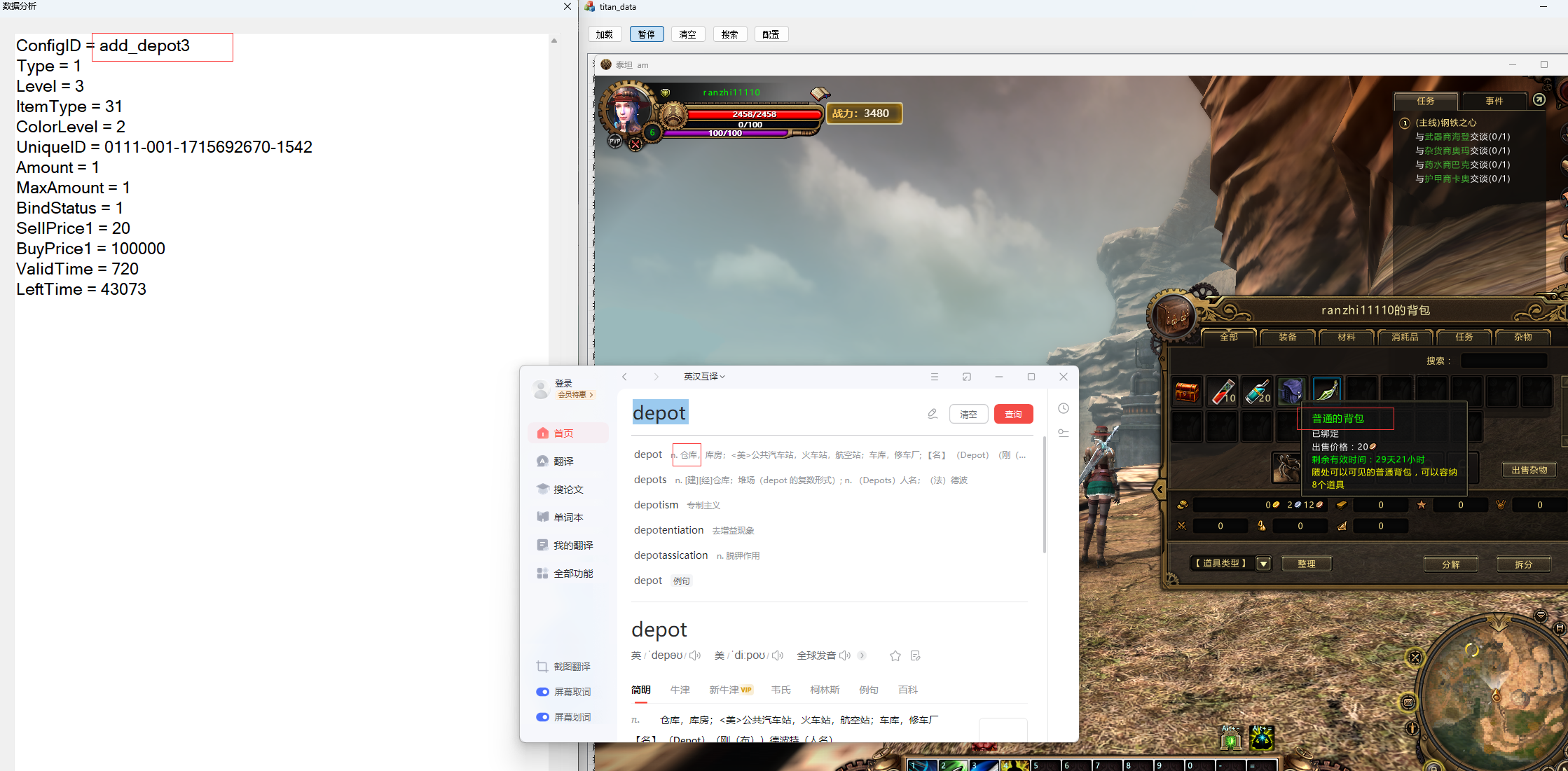This screenshot has width=1568, height=771.
Task: Click the Alt+= glowing bag skill icon
Action: (1262, 738)
